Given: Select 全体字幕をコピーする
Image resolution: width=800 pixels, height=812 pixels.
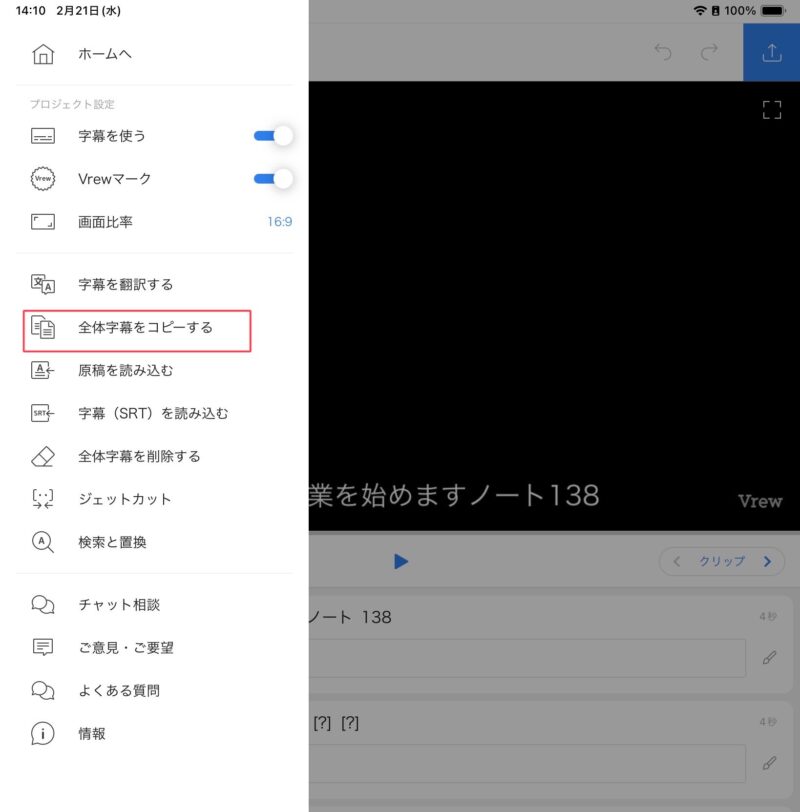Looking at the screenshot, I should click(x=146, y=327).
